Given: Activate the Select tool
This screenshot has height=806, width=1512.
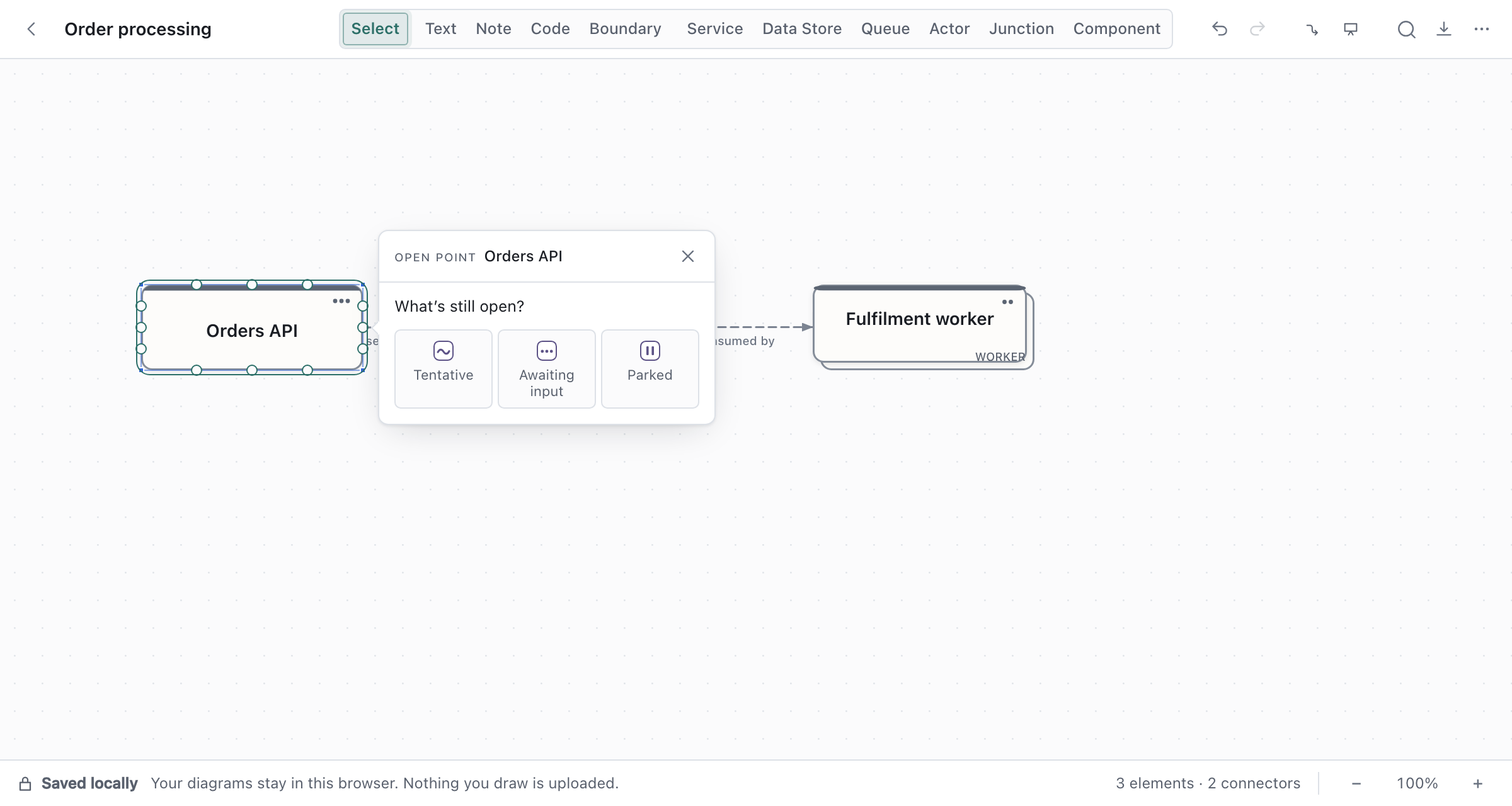Looking at the screenshot, I should coord(375,29).
